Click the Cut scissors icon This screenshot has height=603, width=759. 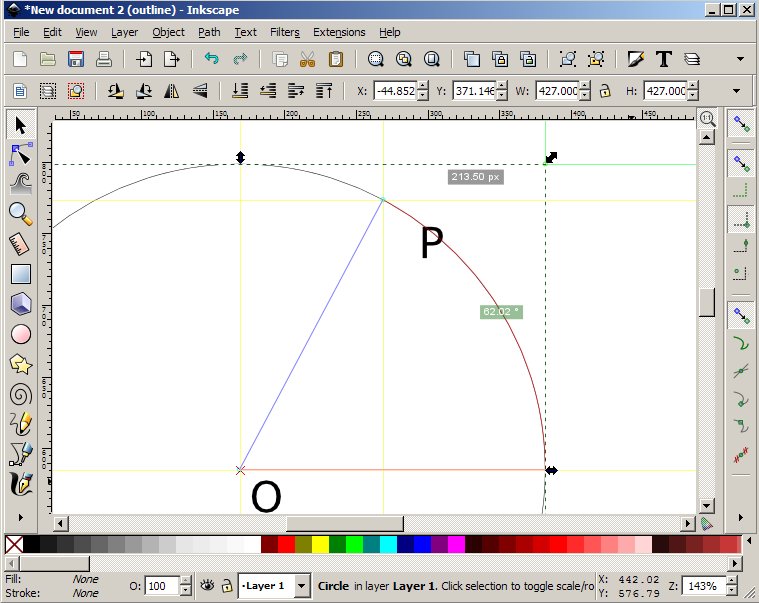click(307, 60)
